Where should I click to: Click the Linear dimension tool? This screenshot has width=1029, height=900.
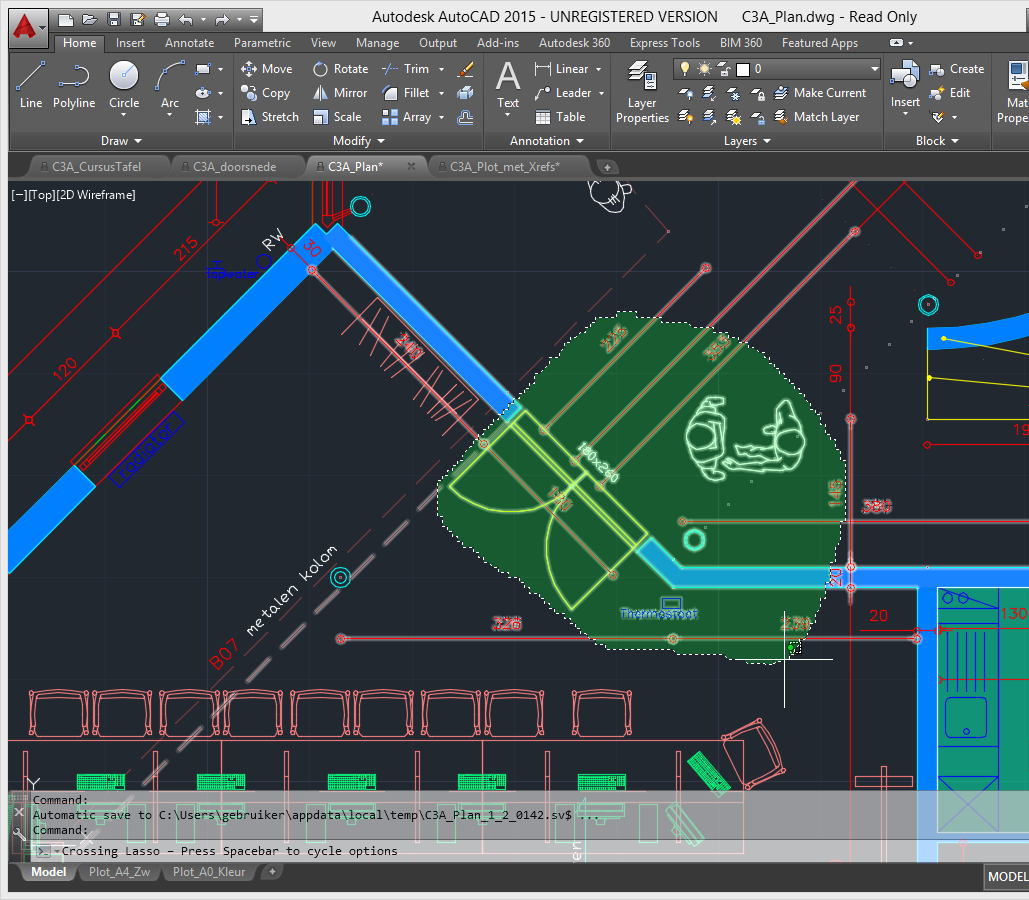pos(561,69)
